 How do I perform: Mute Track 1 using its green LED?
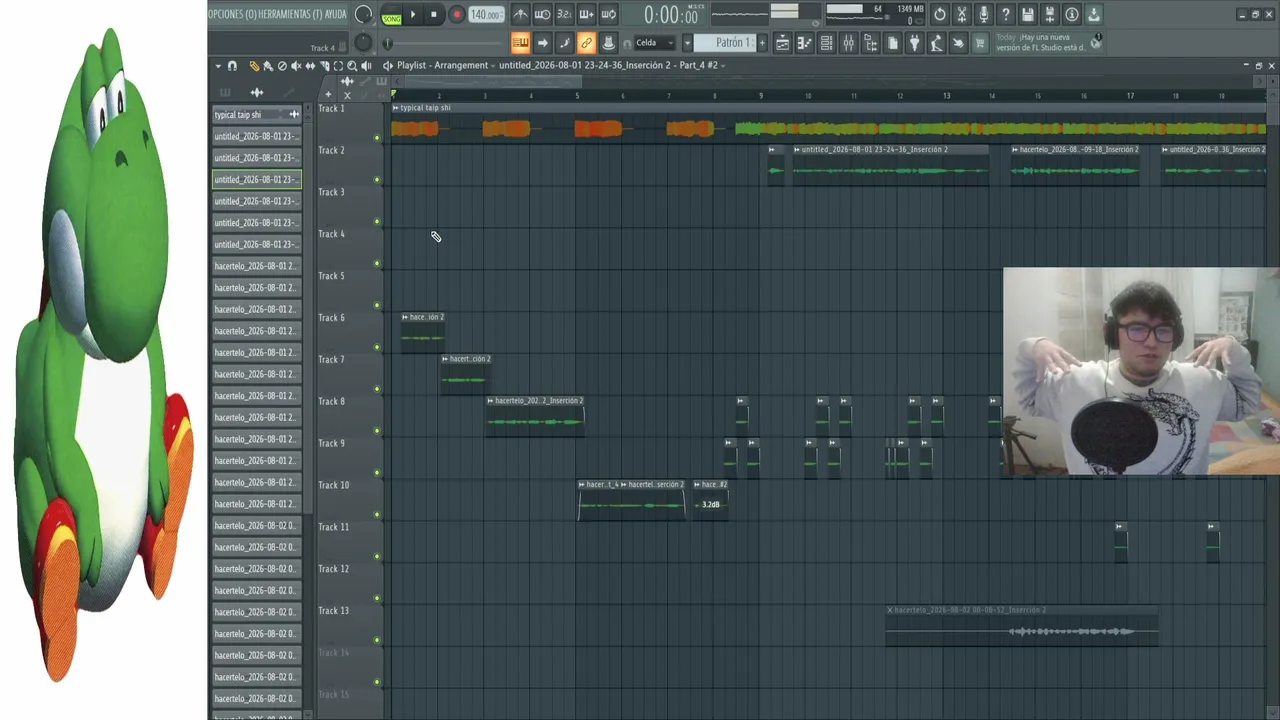coord(377,137)
